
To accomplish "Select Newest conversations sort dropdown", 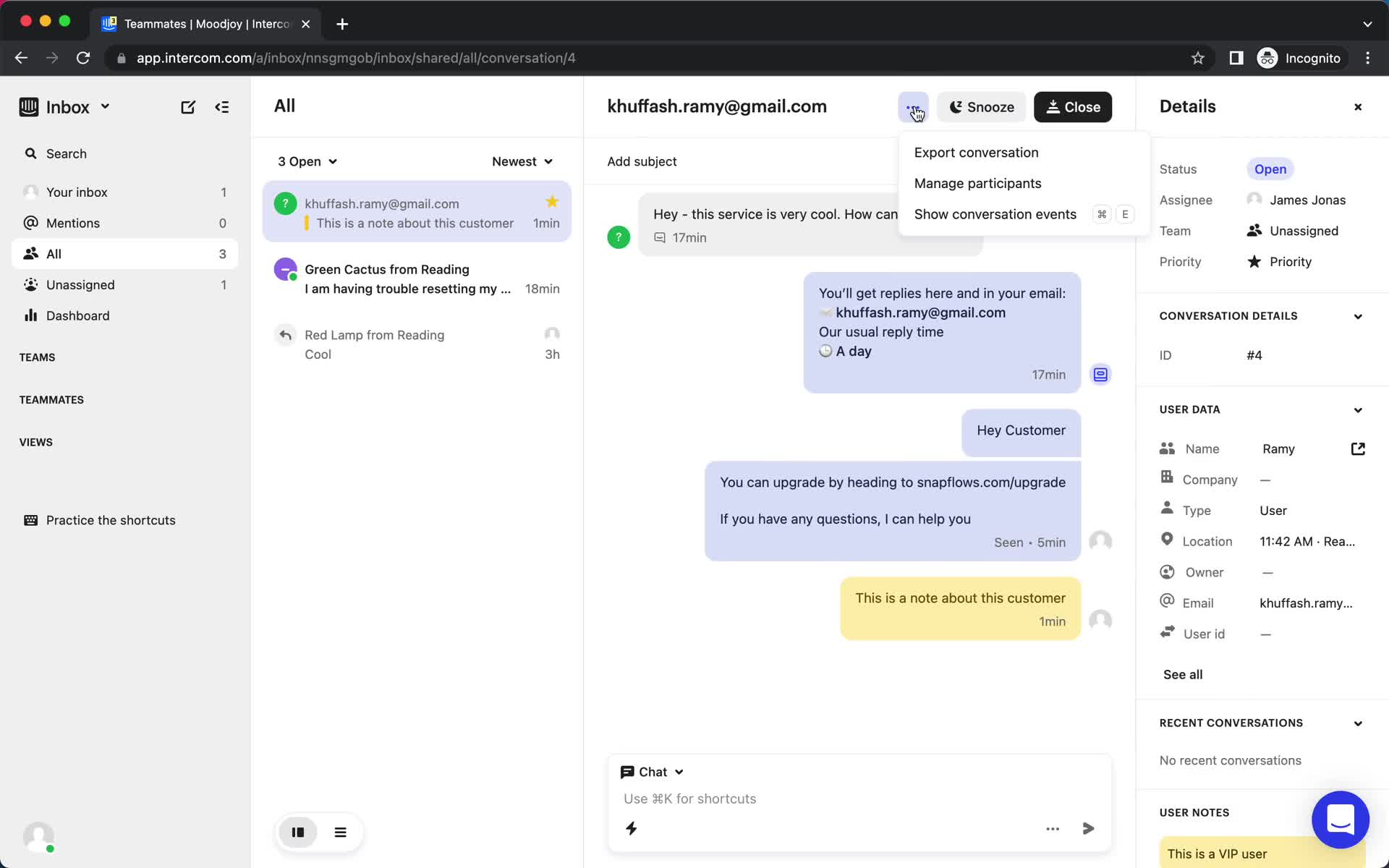I will tap(522, 161).
